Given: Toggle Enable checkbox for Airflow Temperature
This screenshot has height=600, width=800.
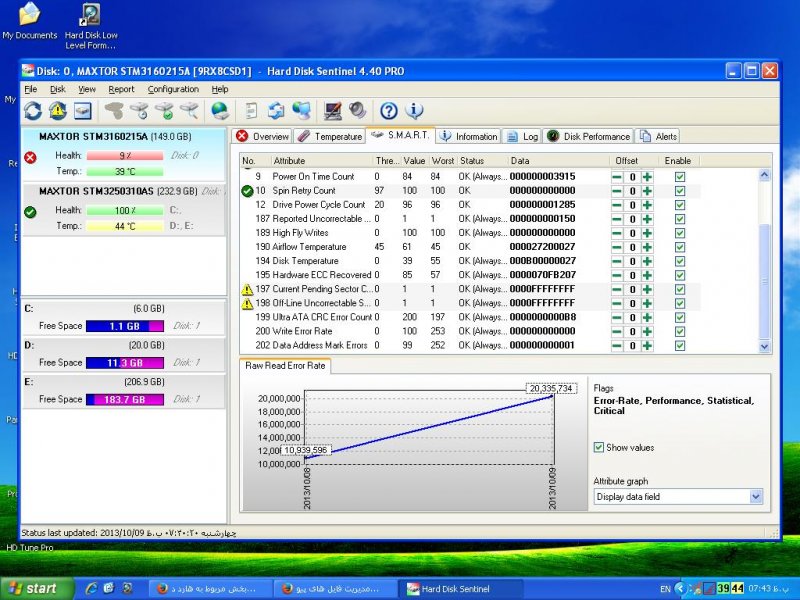Looking at the screenshot, I should coord(680,247).
